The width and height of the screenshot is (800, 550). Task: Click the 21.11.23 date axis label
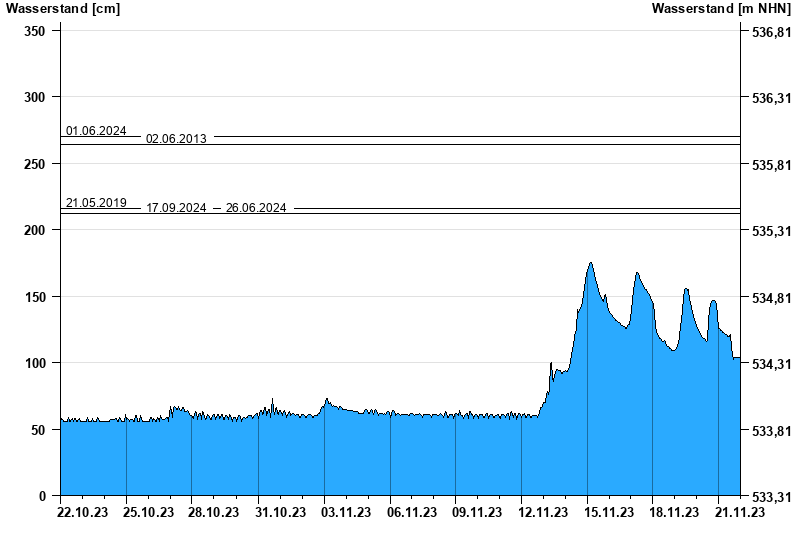click(740, 512)
